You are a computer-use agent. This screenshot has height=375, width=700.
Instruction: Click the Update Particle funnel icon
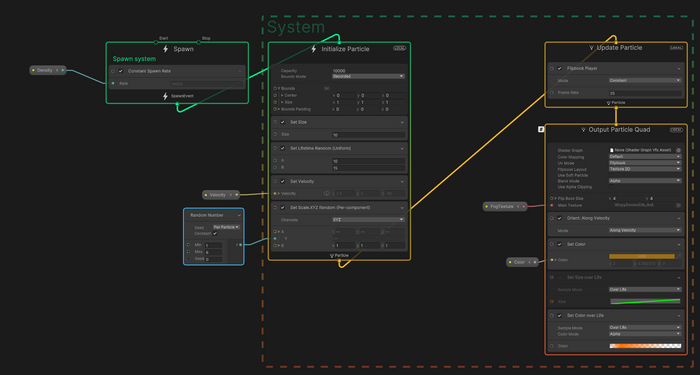(x=592, y=48)
